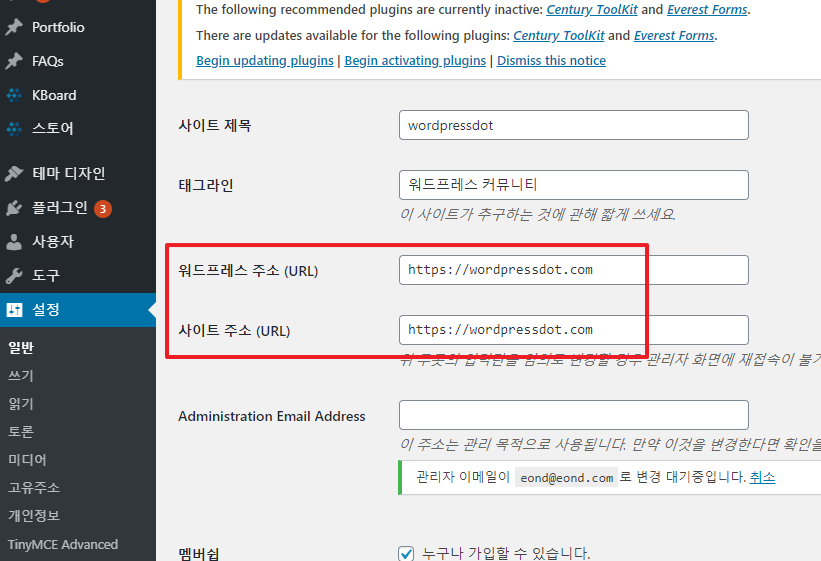Click the 워드프레스 주소 (URL) label
Image resolution: width=821 pixels, height=561 pixels.
tap(248, 271)
